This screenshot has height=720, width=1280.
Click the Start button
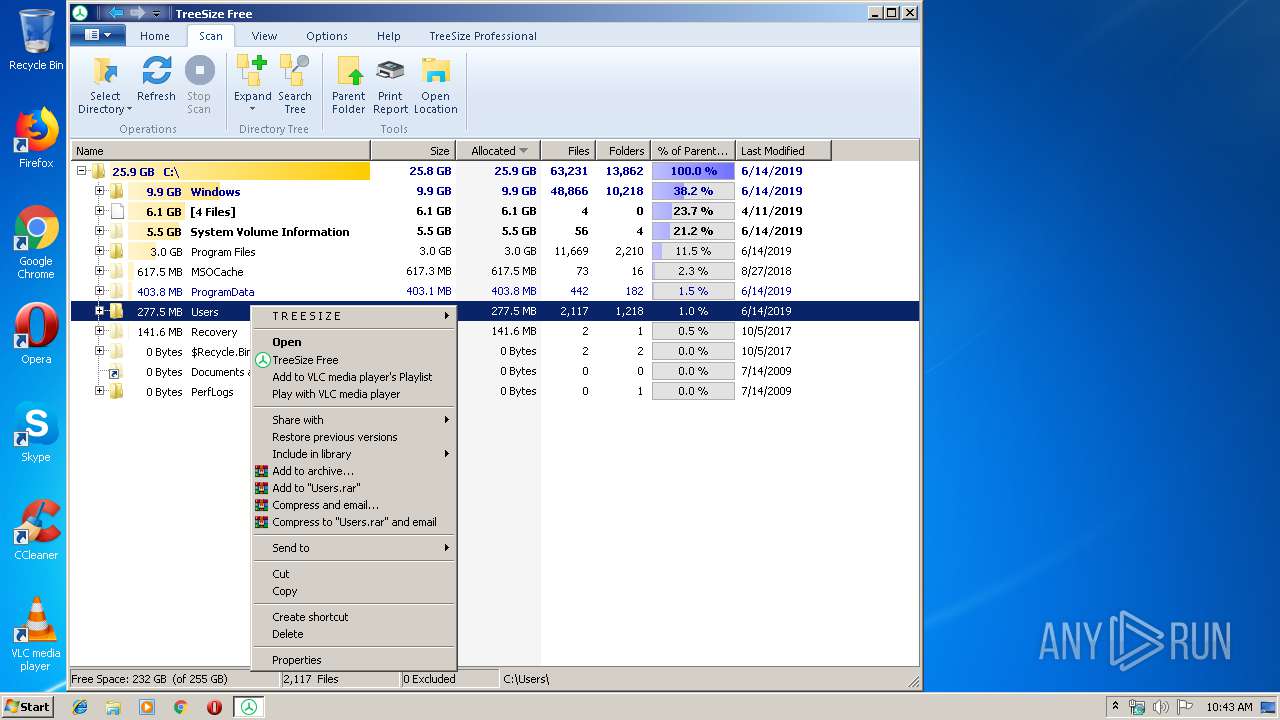tap(28, 707)
